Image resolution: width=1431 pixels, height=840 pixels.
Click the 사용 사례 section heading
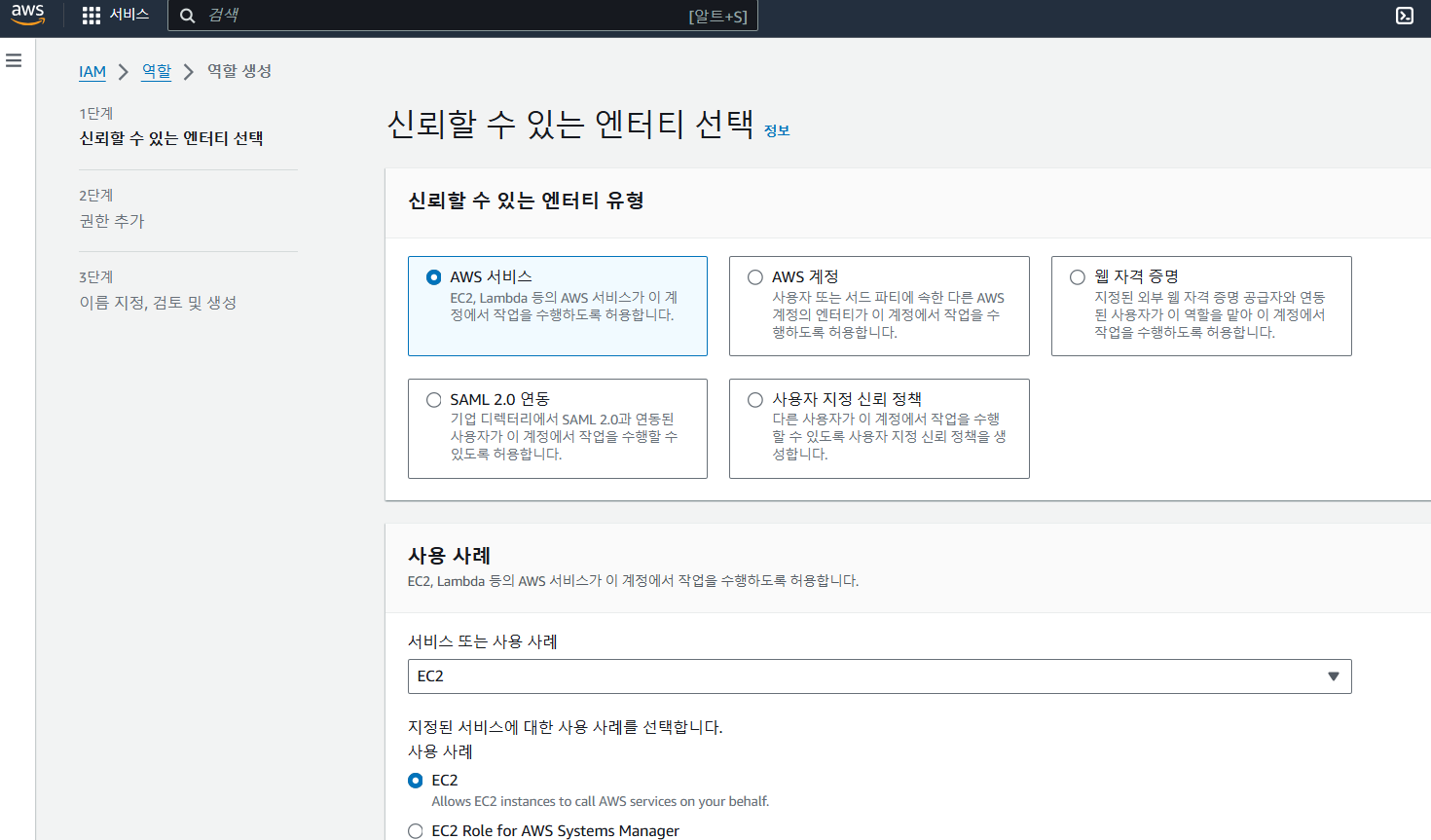click(x=449, y=556)
